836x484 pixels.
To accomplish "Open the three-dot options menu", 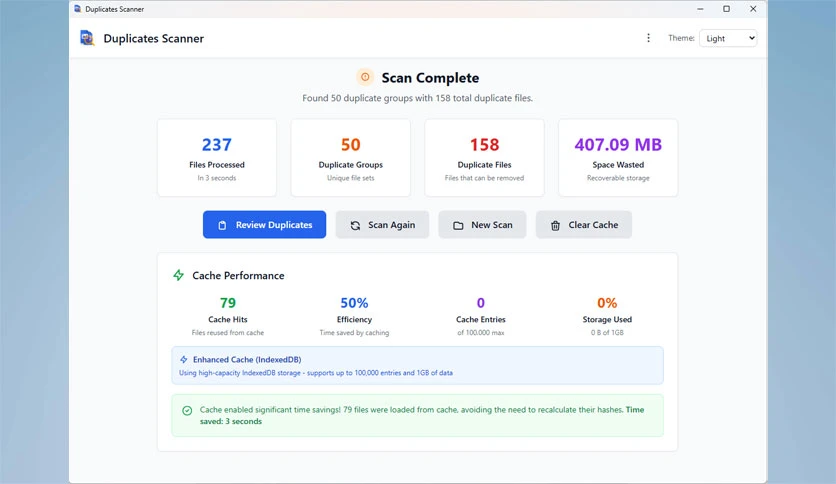I will [x=648, y=38].
